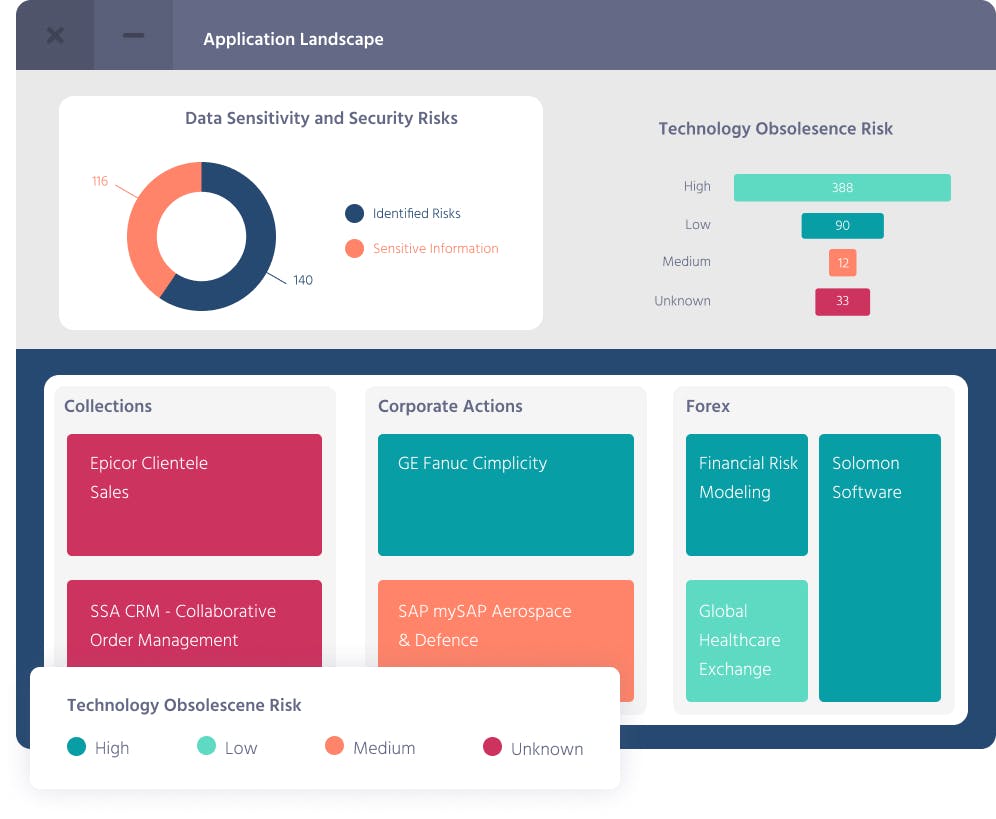Click the Technology Obsolesence Risk chart heading
The image size is (996, 819).
(775, 128)
